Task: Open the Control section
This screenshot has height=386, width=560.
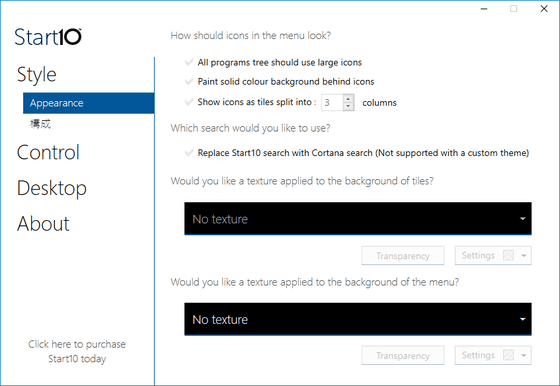Action: tap(48, 152)
